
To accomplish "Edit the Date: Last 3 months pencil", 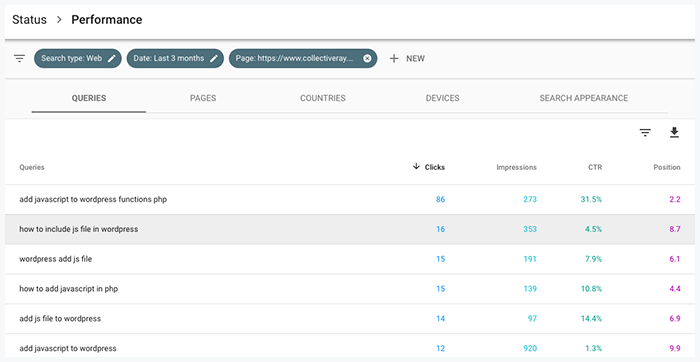I will pyautogui.click(x=214, y=58).
